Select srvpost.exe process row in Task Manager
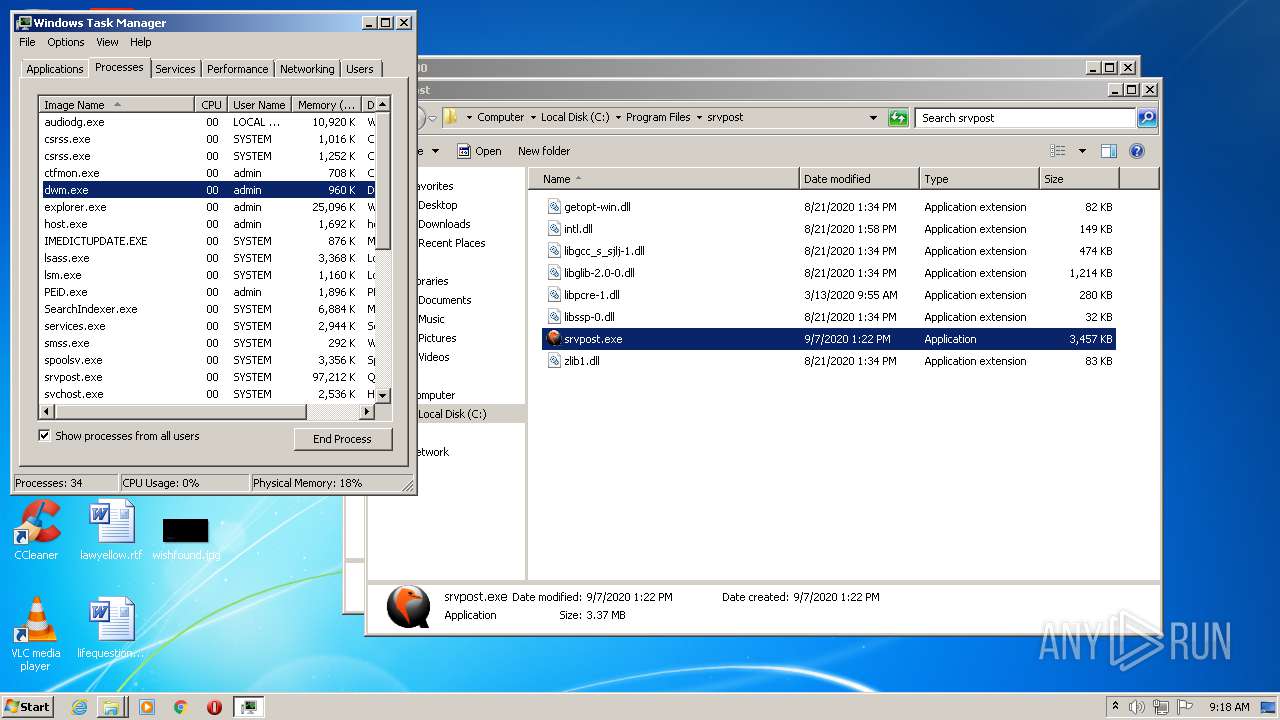 (207, 377)
